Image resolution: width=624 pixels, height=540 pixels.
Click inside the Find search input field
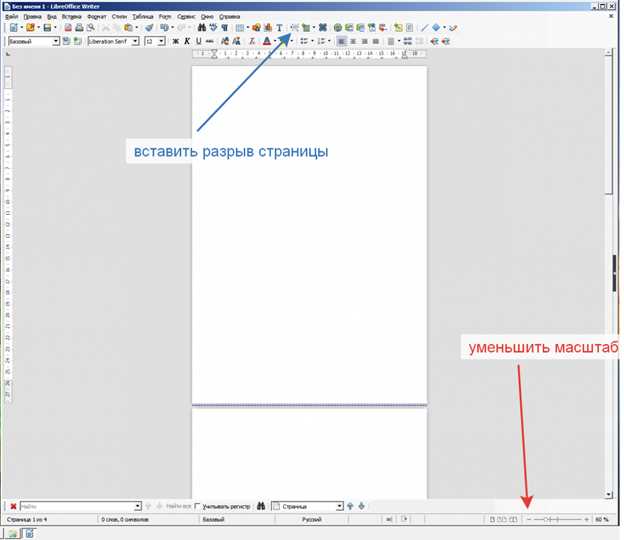click(x=77, y=506)
